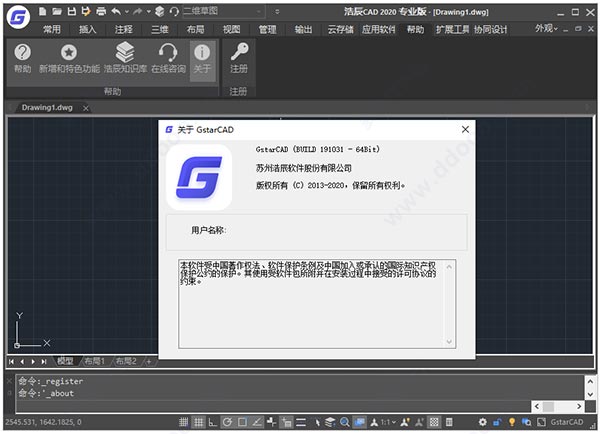Image resolution: width=600 pixels, height=434 pixels.
Task: Close the 关于 GstarCAD dialog
Action: click(x=465, y=129)
